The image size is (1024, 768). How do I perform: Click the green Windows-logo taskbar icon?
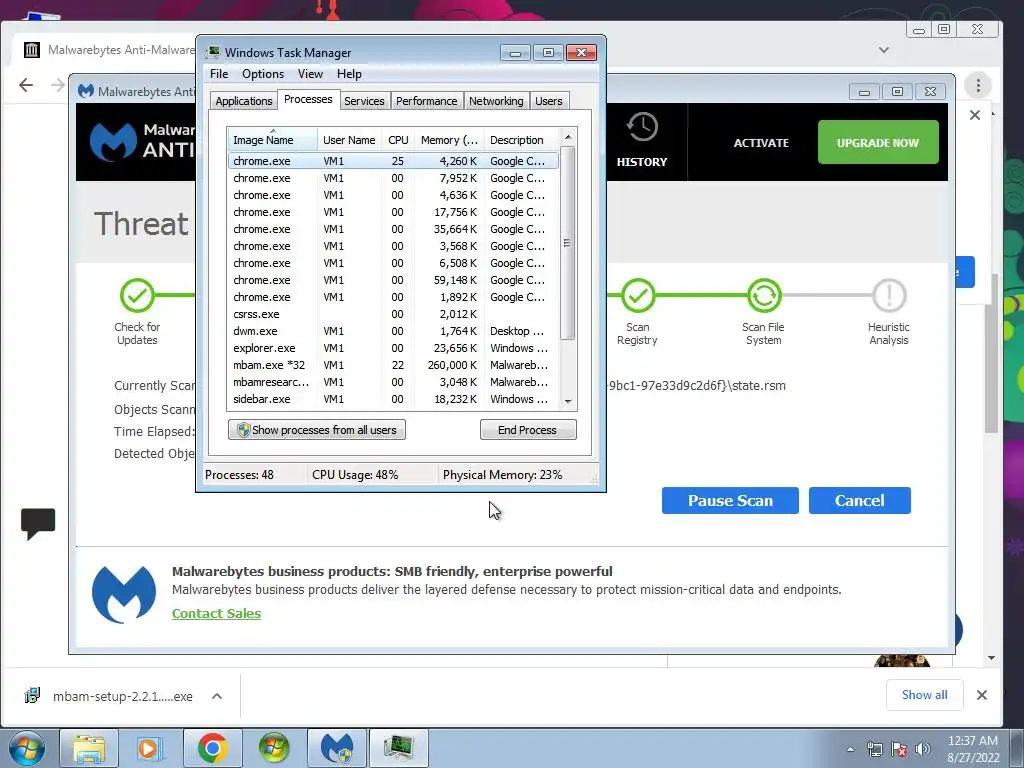274,748
